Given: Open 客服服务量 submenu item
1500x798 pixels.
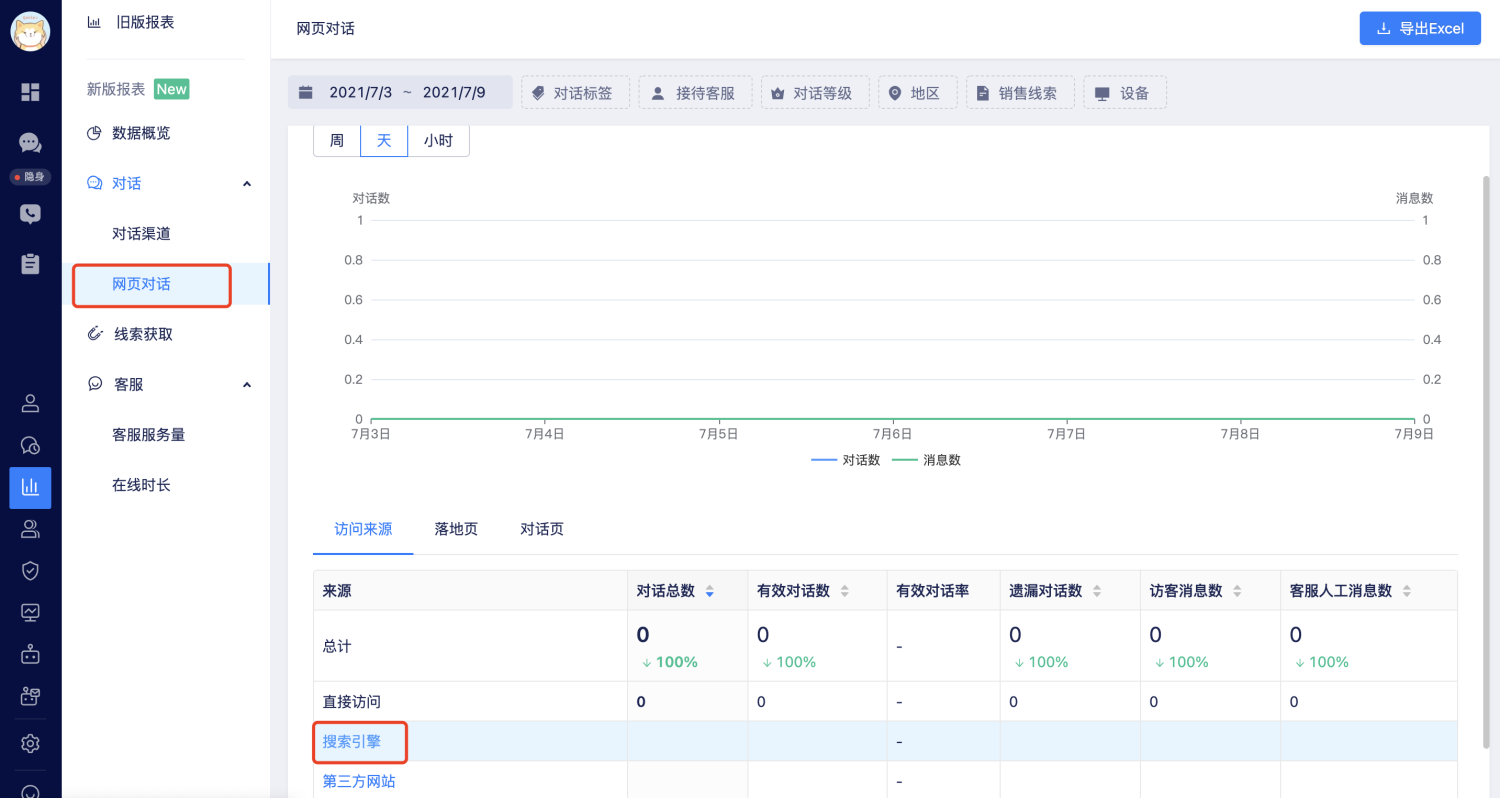Looking at the screenshot, I should click(148, 435).
